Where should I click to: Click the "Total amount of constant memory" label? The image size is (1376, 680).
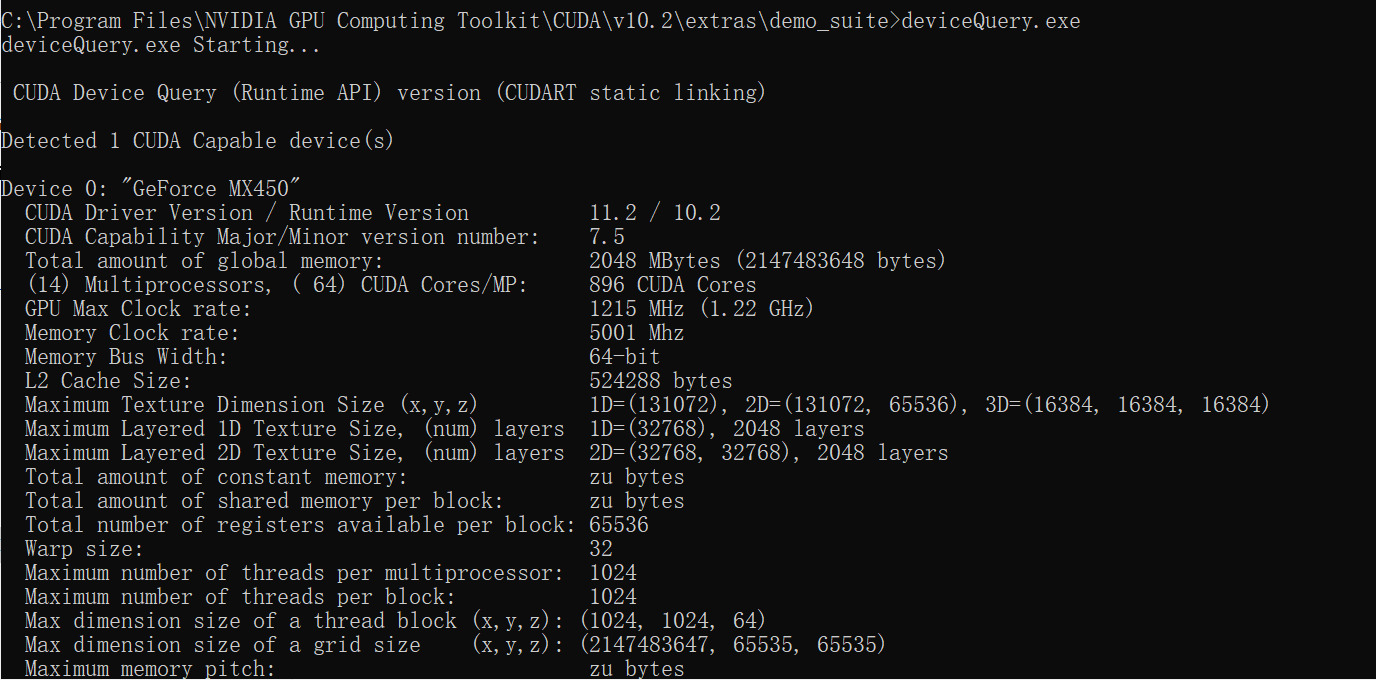coord(216,477)
